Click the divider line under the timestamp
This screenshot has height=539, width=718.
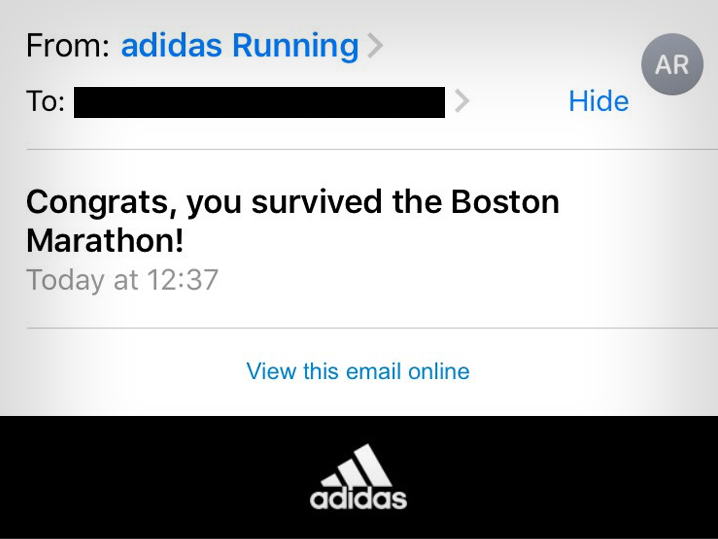(x=372, y=328)
